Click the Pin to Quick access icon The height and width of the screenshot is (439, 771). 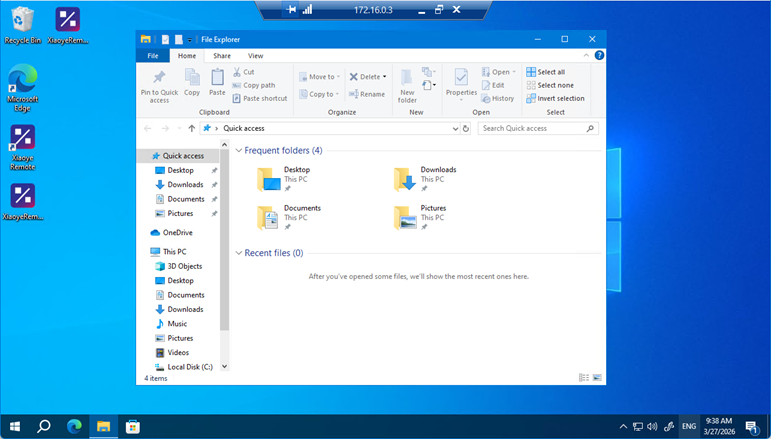(159, 79)
